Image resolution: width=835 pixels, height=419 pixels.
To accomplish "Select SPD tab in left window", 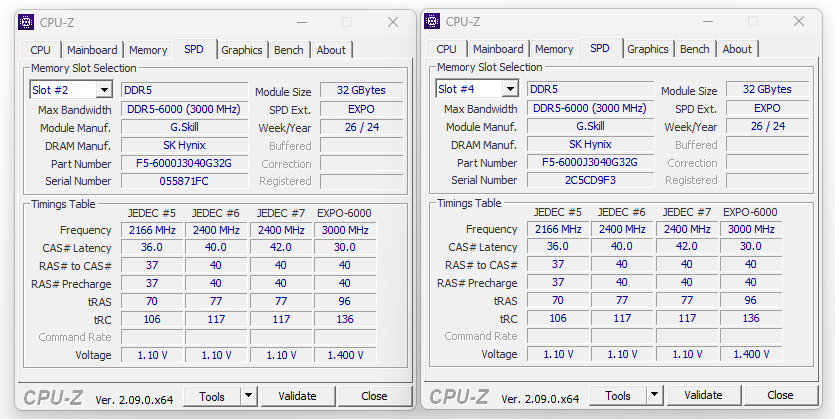I will 194,49.
